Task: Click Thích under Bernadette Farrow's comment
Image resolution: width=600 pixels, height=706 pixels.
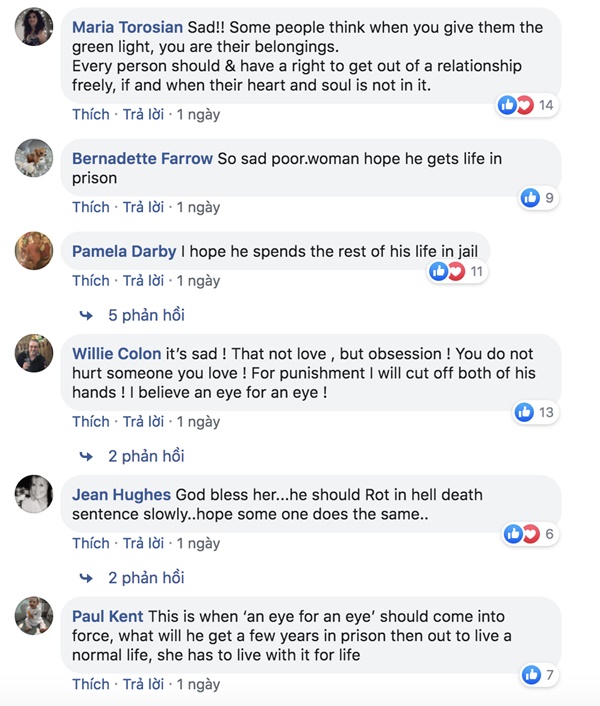Action: pyautogui.click(x=91, y=207)
